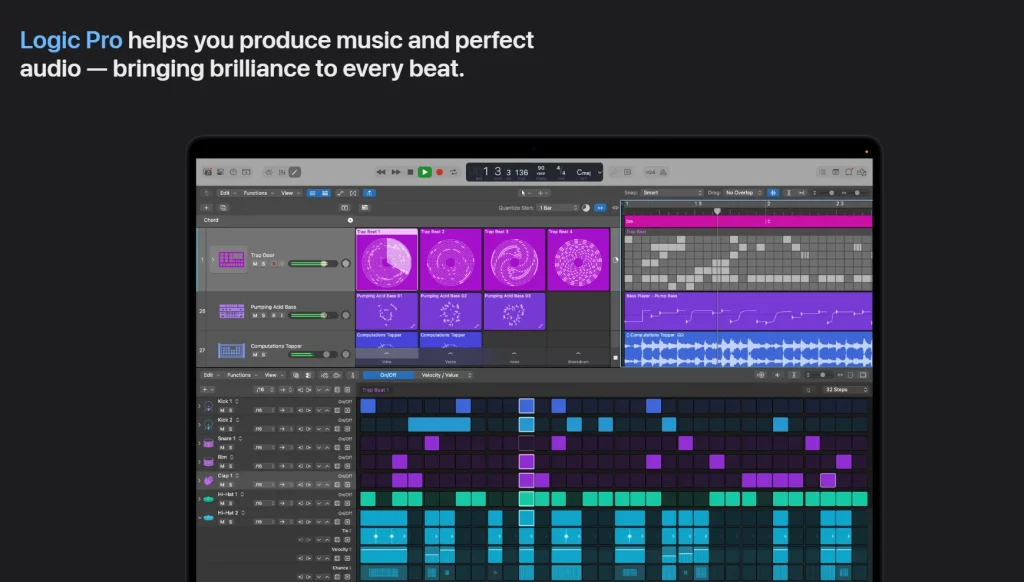Toggle the Editors pencil icon in the control bar
Screen dimensions: 1024x582
(x=295, y=172)
